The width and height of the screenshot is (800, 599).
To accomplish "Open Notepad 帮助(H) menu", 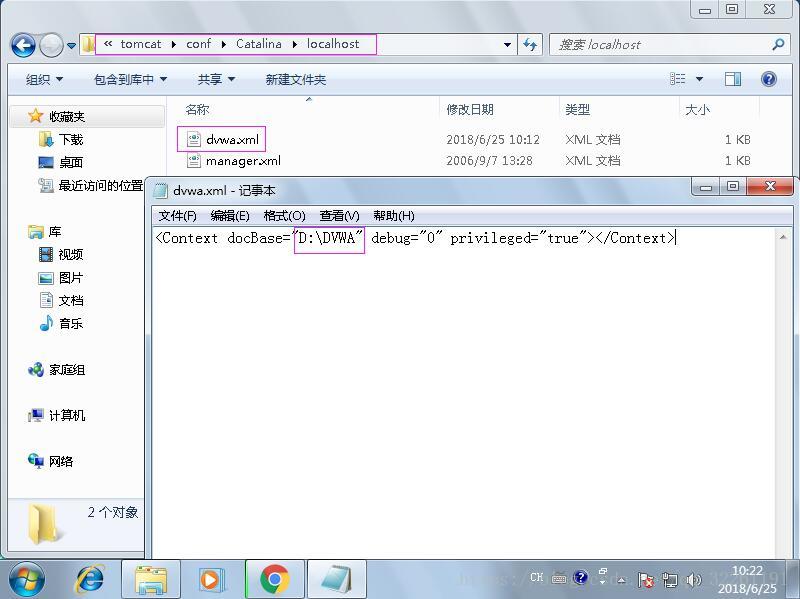I will tap(394, 216).
